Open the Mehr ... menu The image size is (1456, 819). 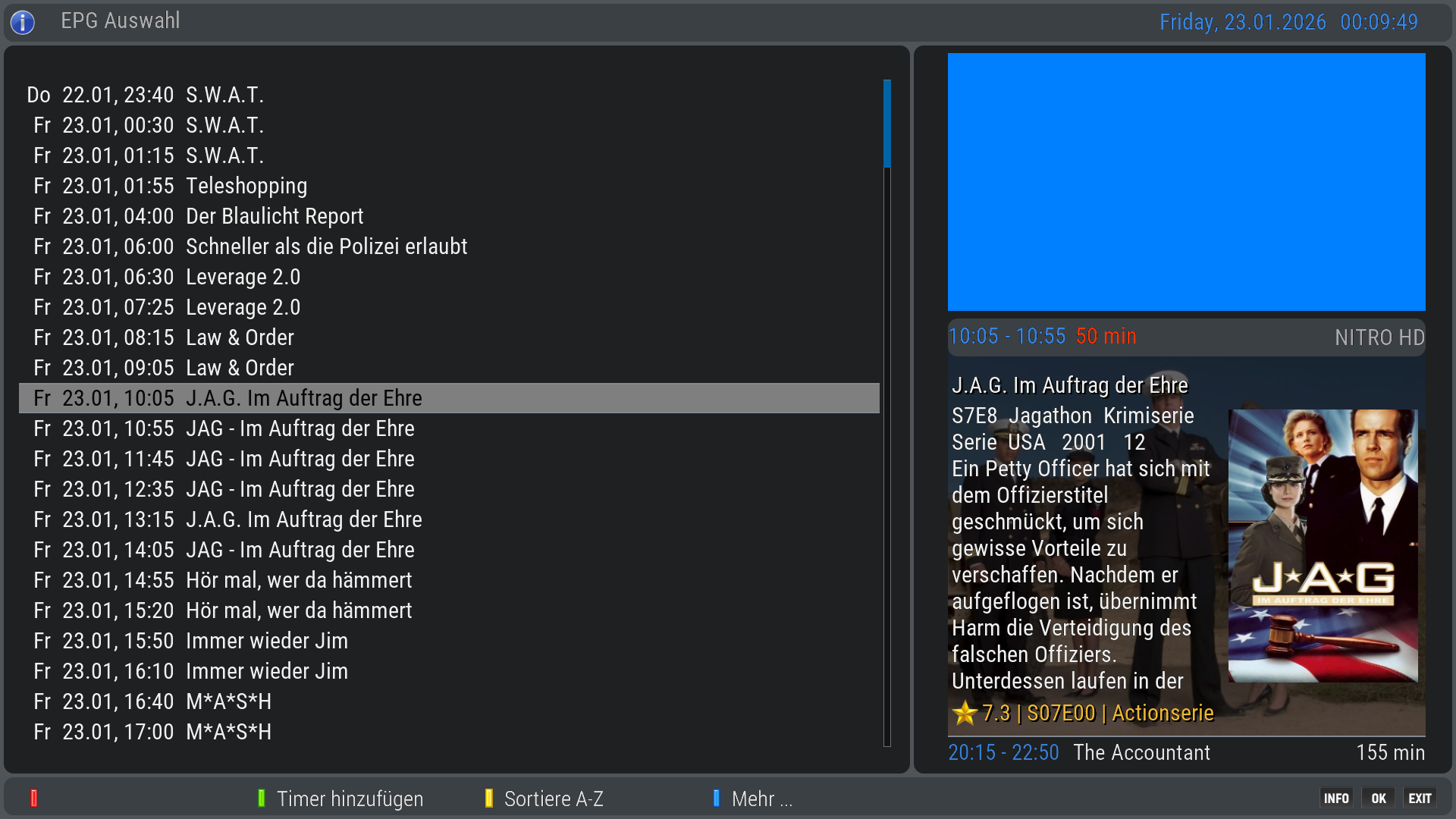[761, 799]
